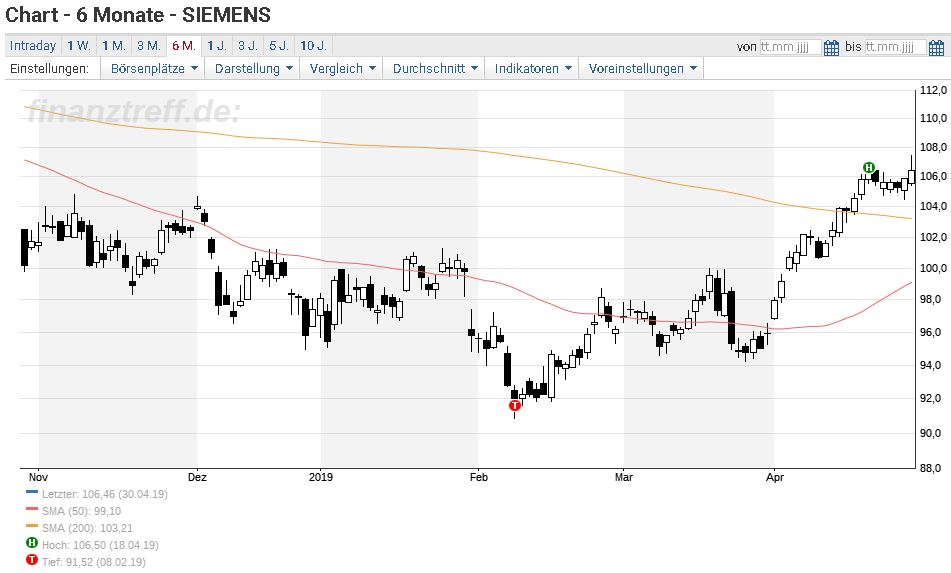Click the '100,0' price axis label
Viewport: 951px width, 573px height.
point(933,268)
